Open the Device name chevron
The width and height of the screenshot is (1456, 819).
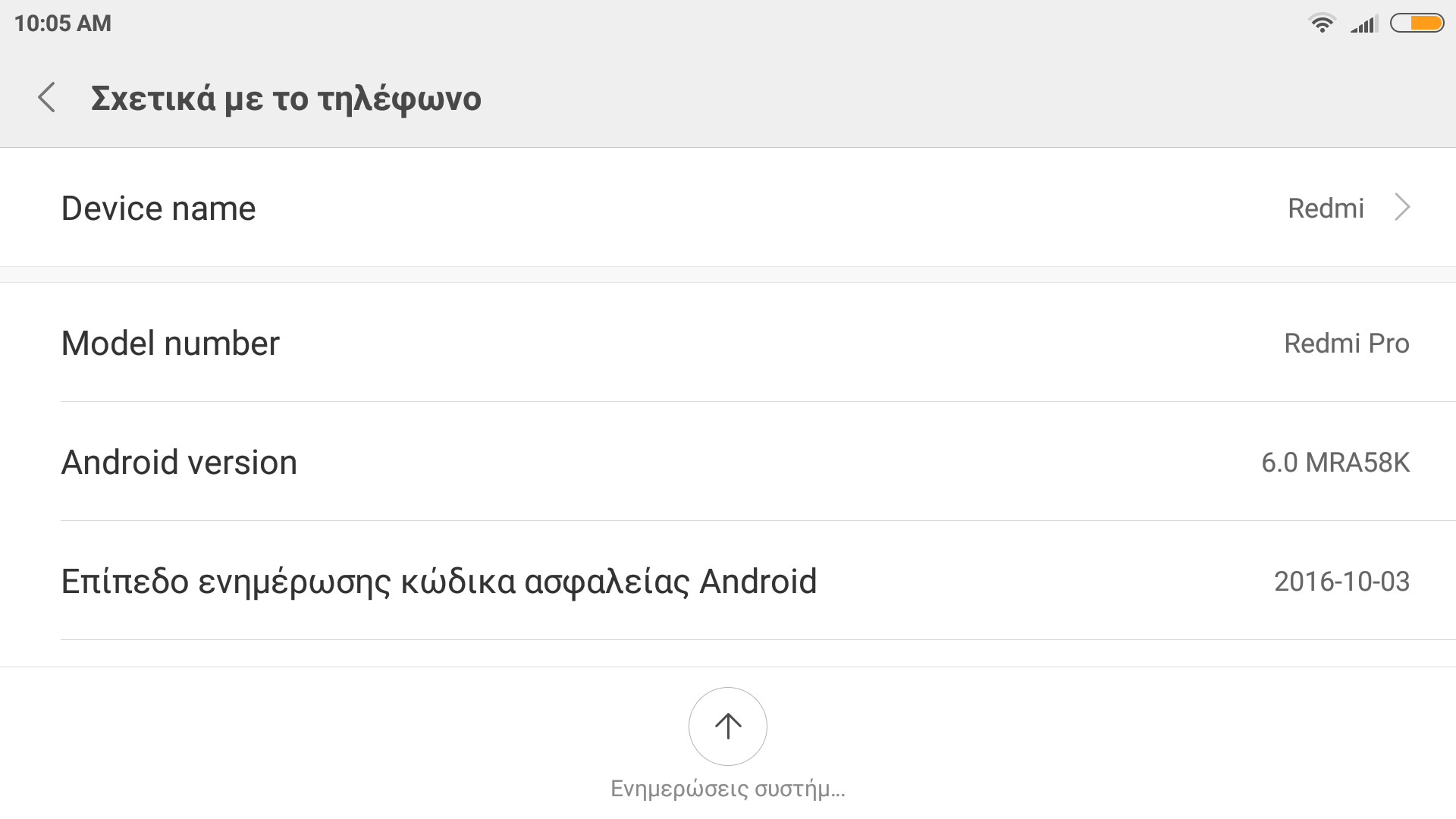coord(1402,208)
